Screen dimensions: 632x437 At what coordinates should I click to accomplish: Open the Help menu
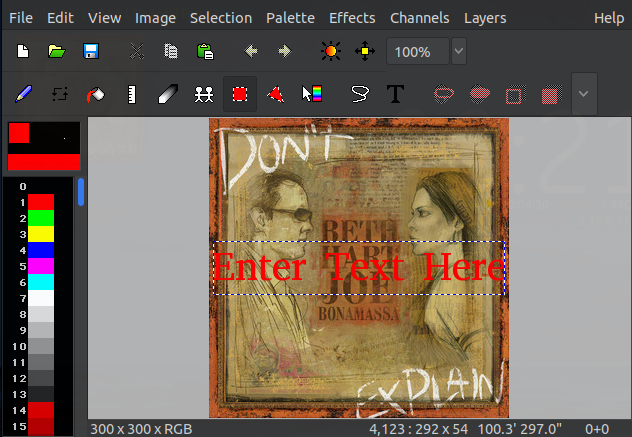pos(609,18)
